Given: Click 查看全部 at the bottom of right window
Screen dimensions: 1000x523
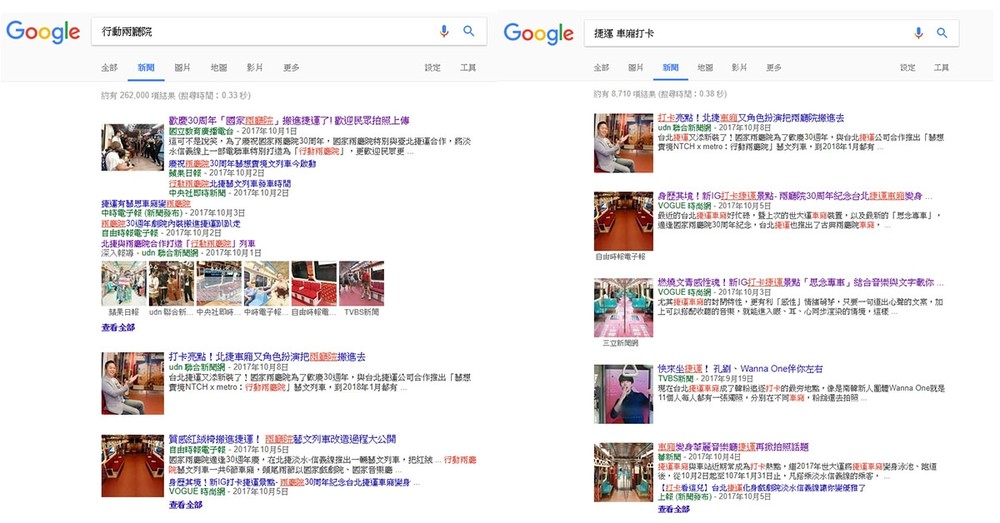Looking at the screenshot, I should click(675, 510).
